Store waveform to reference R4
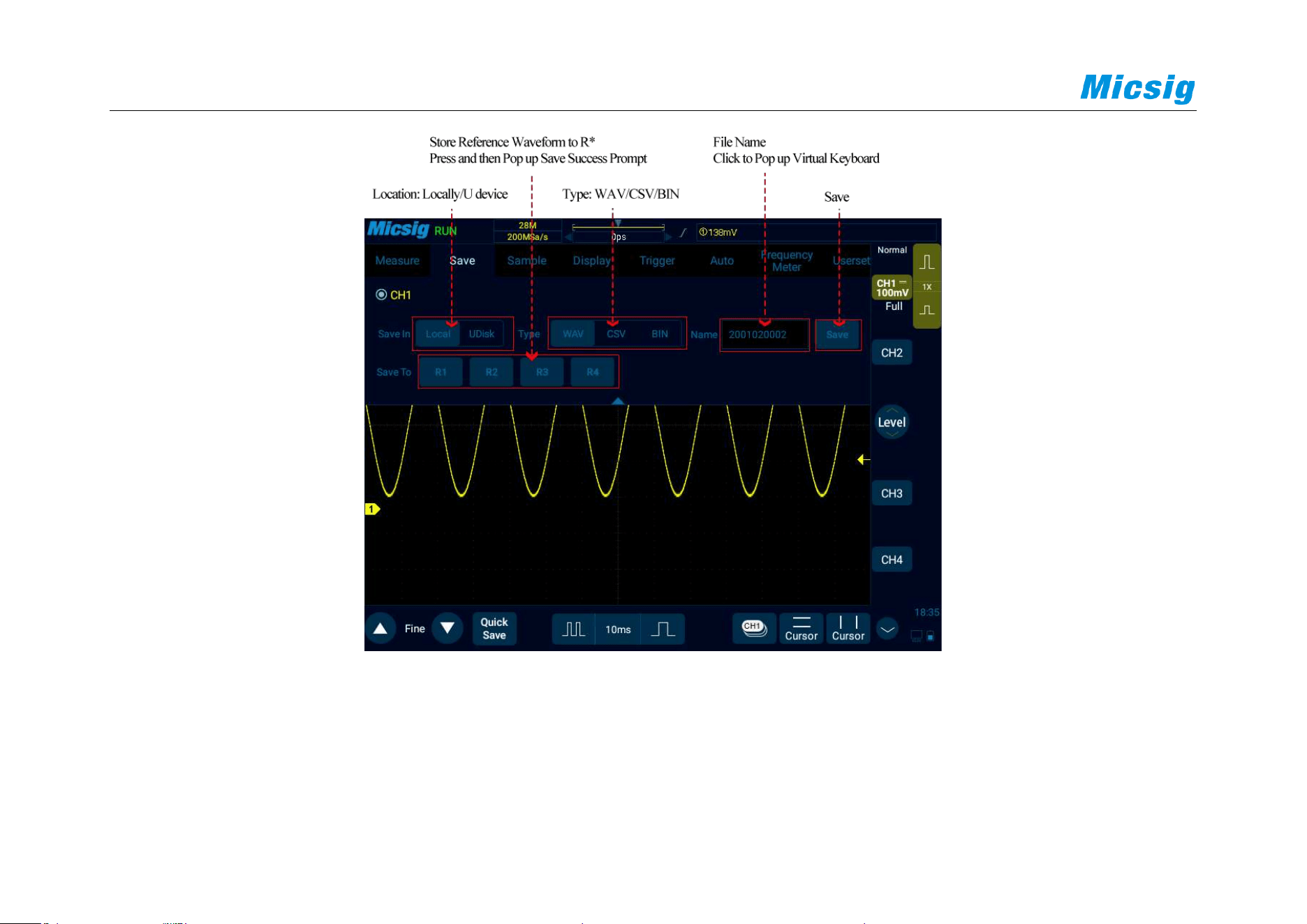Screen dimensions: 1307x924 click(593, 372)
